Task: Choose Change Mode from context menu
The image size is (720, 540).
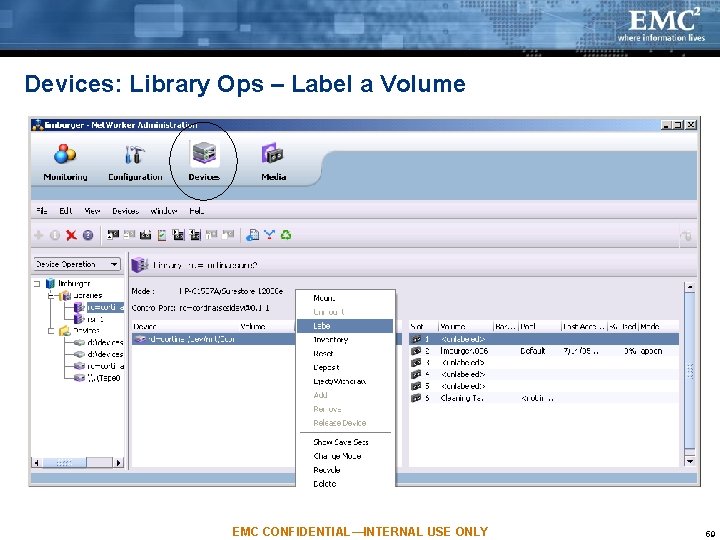Action: coord(345,456)
